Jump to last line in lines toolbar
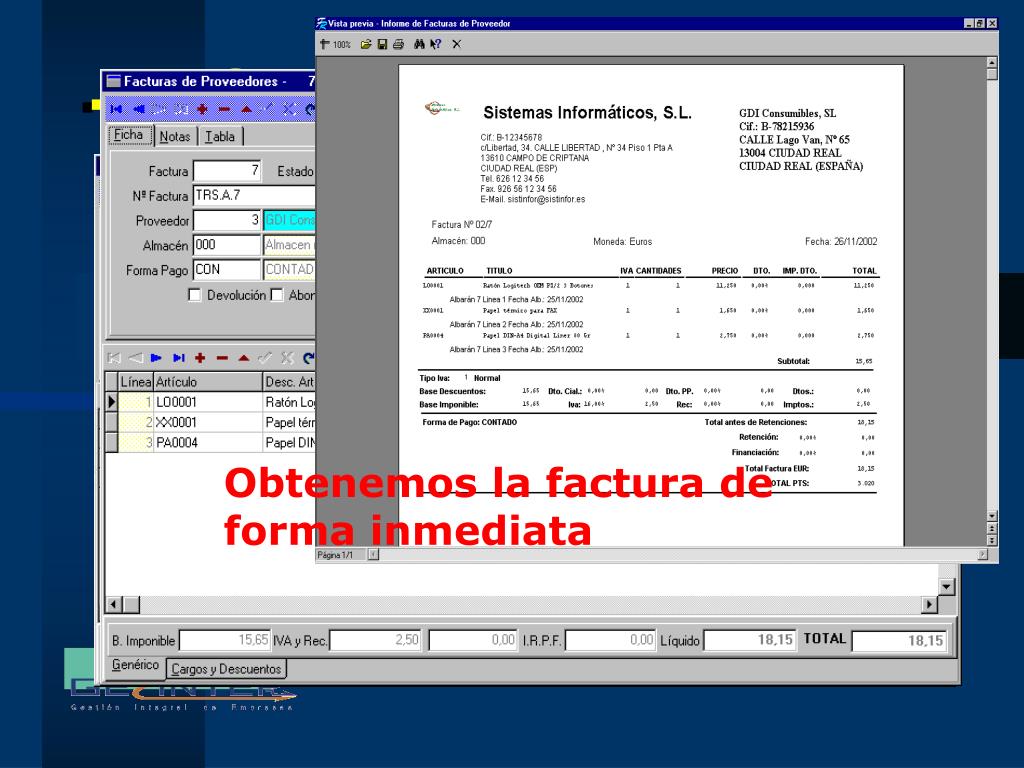 pyautogui.click(x=178, y=358)
